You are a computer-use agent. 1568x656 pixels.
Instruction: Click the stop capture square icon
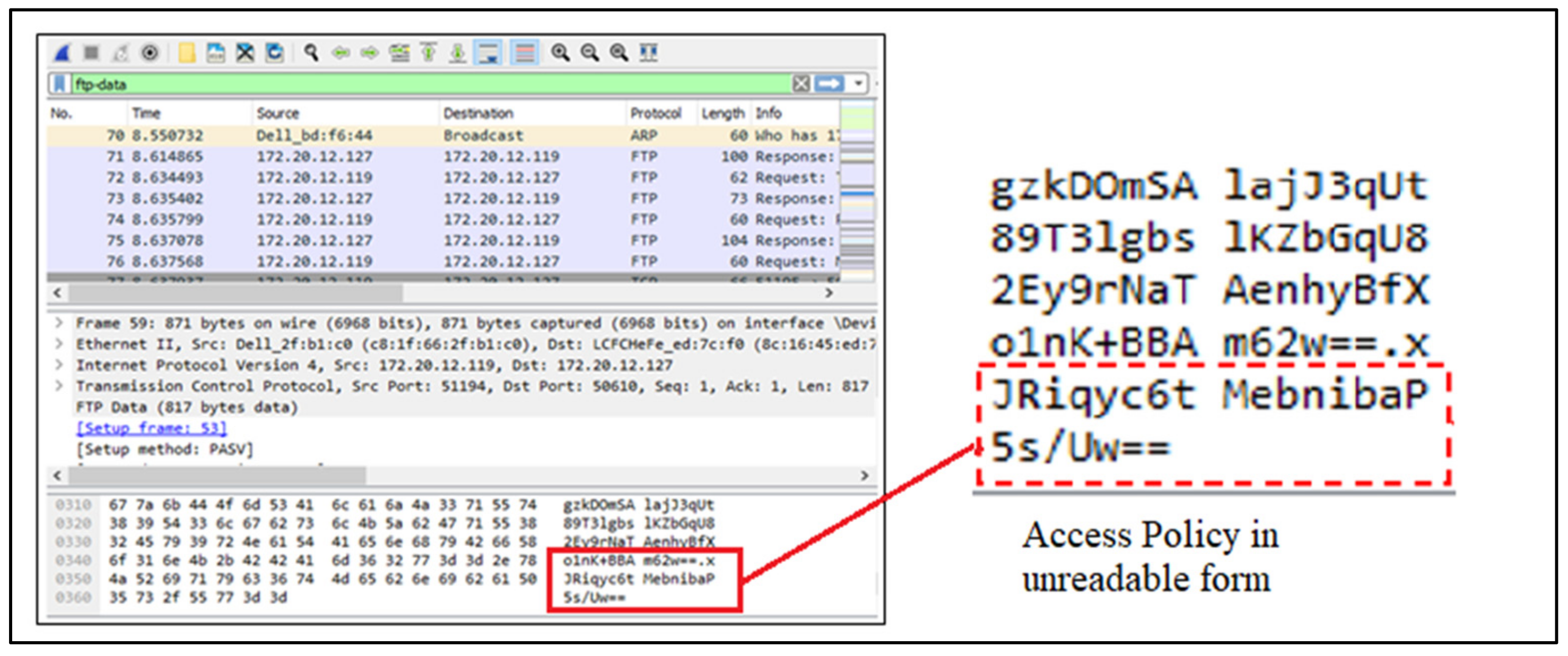(91, 53)
